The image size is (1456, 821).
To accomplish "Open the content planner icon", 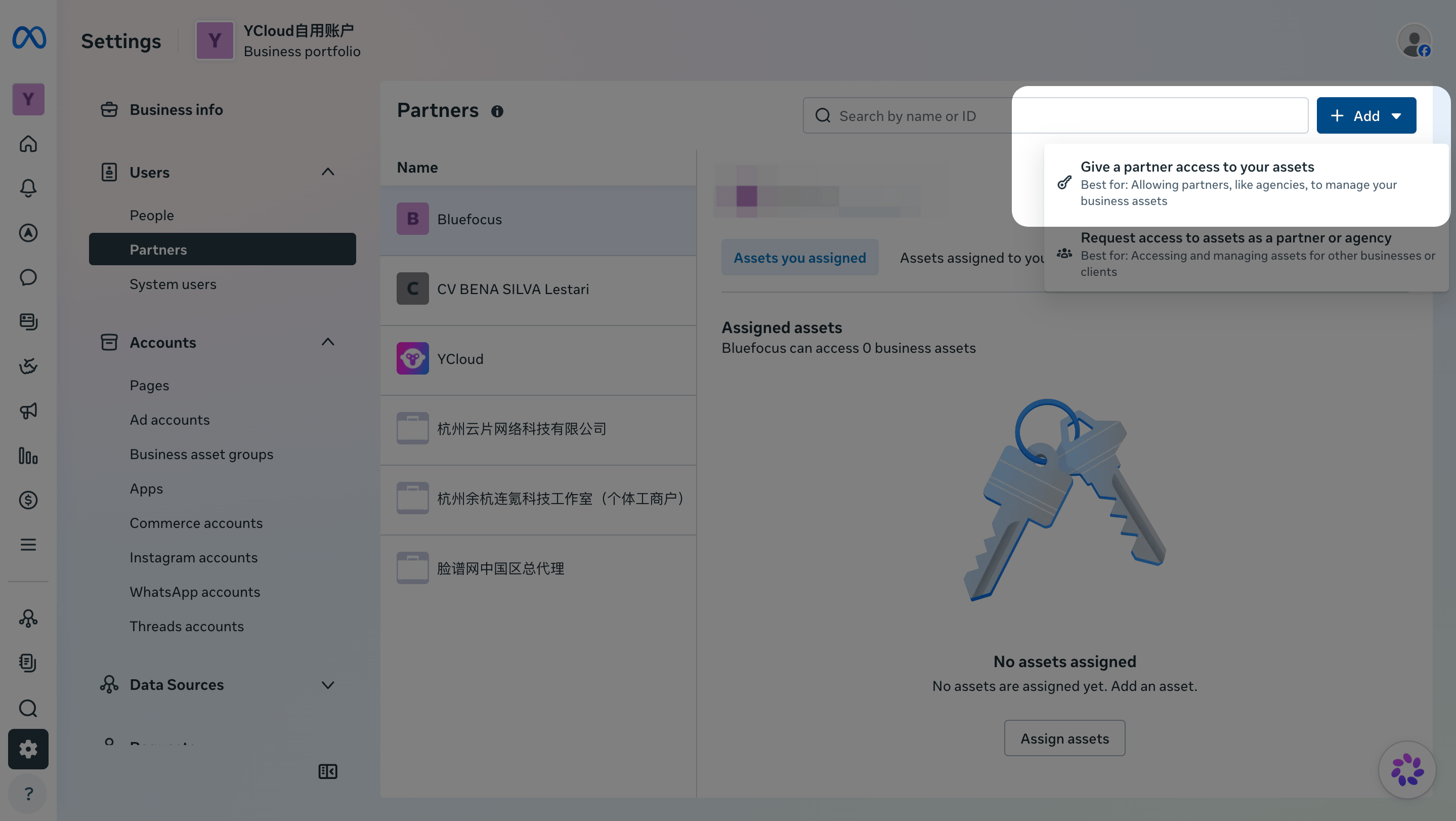I will tap(28, 321).
